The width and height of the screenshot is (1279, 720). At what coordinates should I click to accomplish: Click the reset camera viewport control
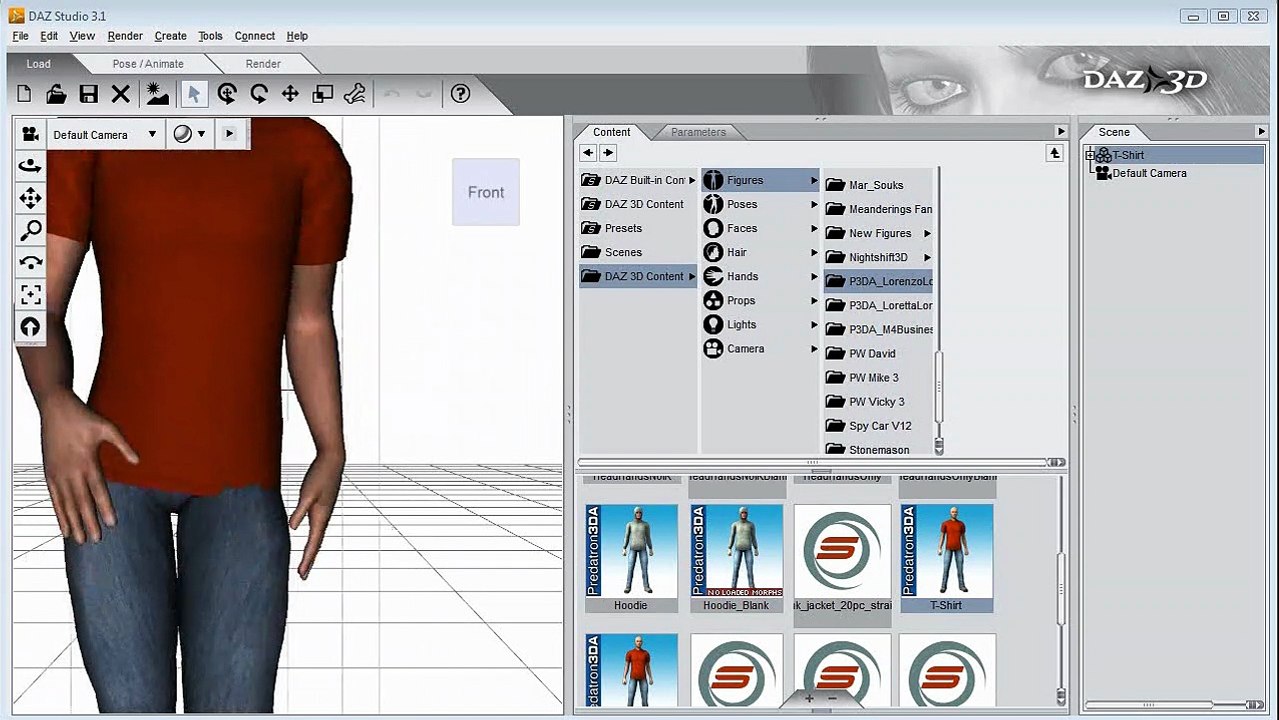pyautogui.click(x=30, y=326)
